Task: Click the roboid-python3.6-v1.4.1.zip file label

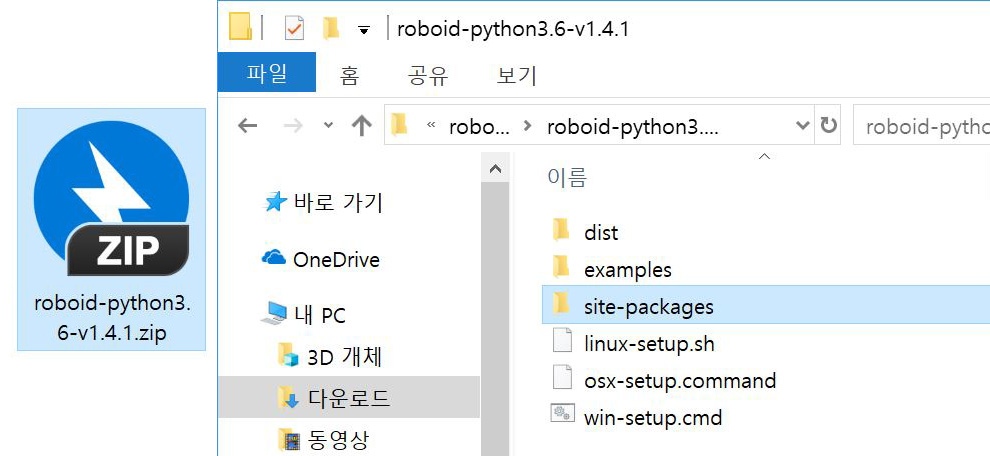Action: [x=112, y=318]
